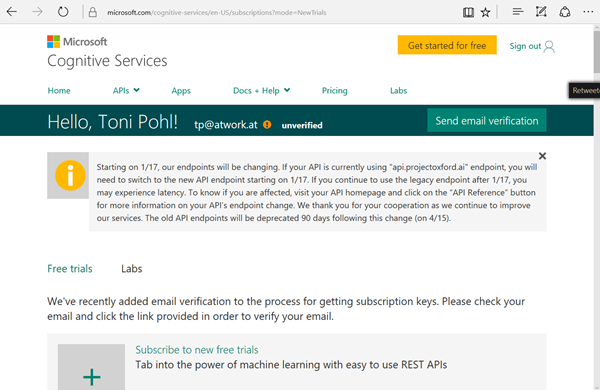Add page to favorites with star icon
The height and width of the screenshot is (390, 600).
(485, 12)
